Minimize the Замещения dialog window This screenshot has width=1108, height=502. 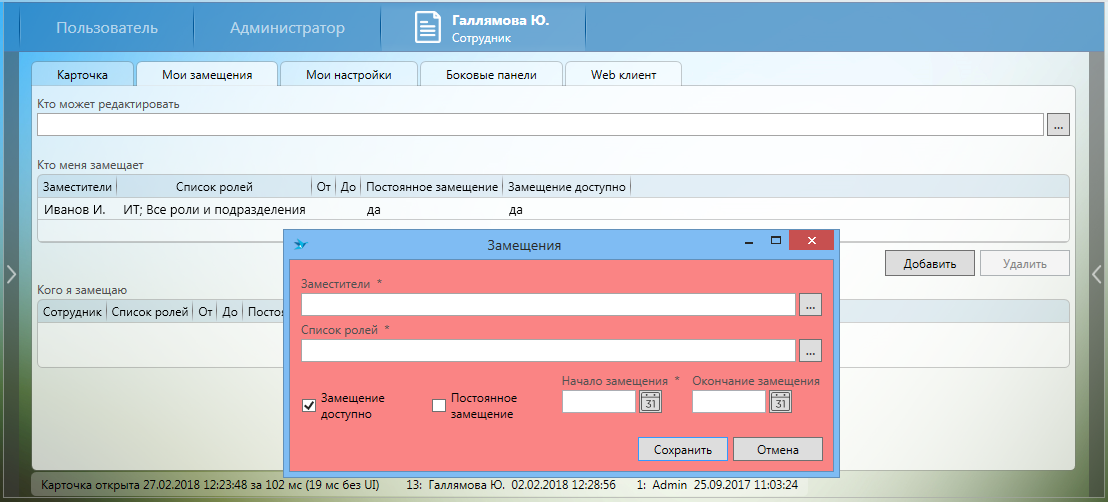[747, 241]
